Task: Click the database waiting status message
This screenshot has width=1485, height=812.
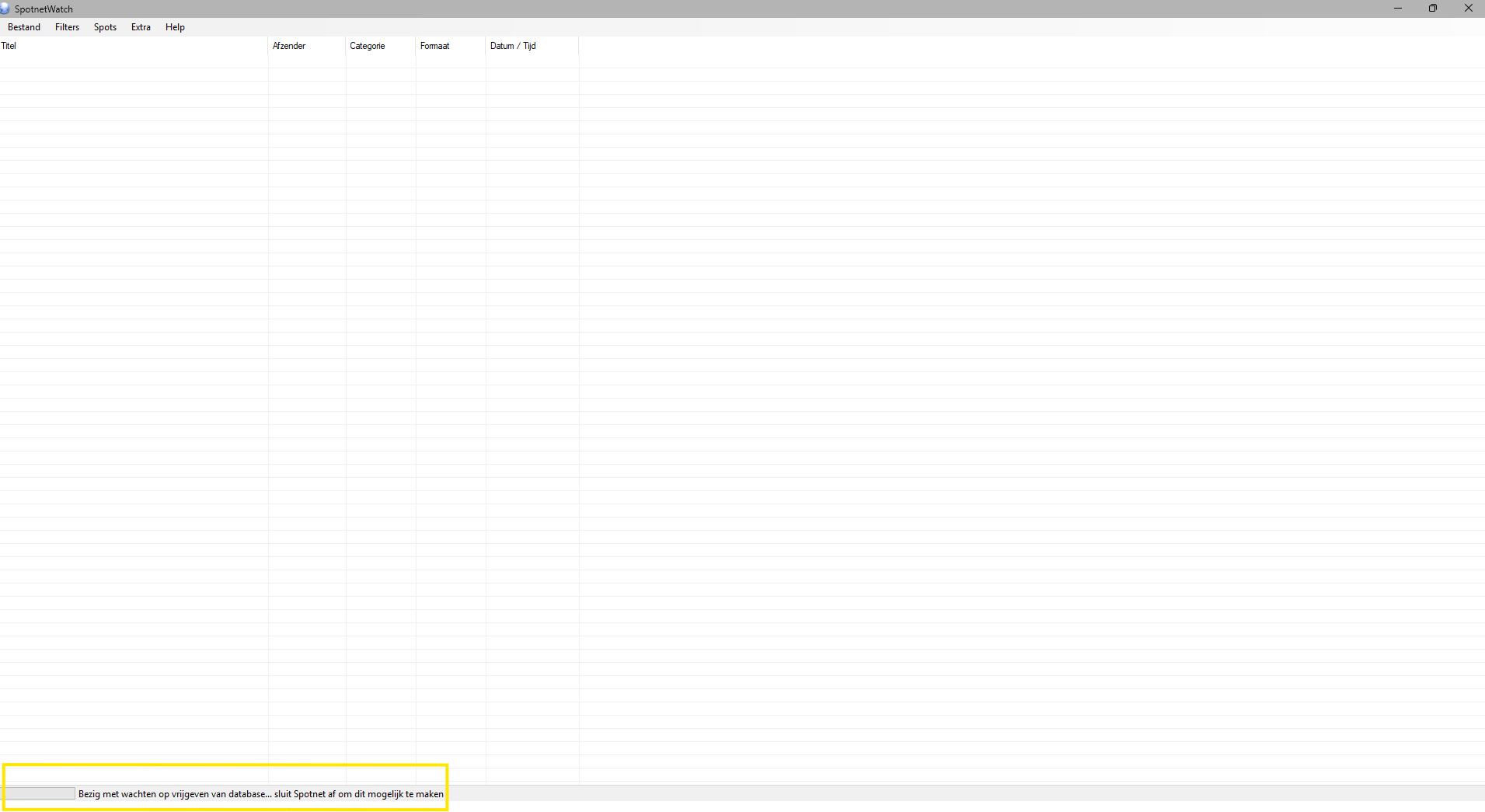Action: coord(260,794)
